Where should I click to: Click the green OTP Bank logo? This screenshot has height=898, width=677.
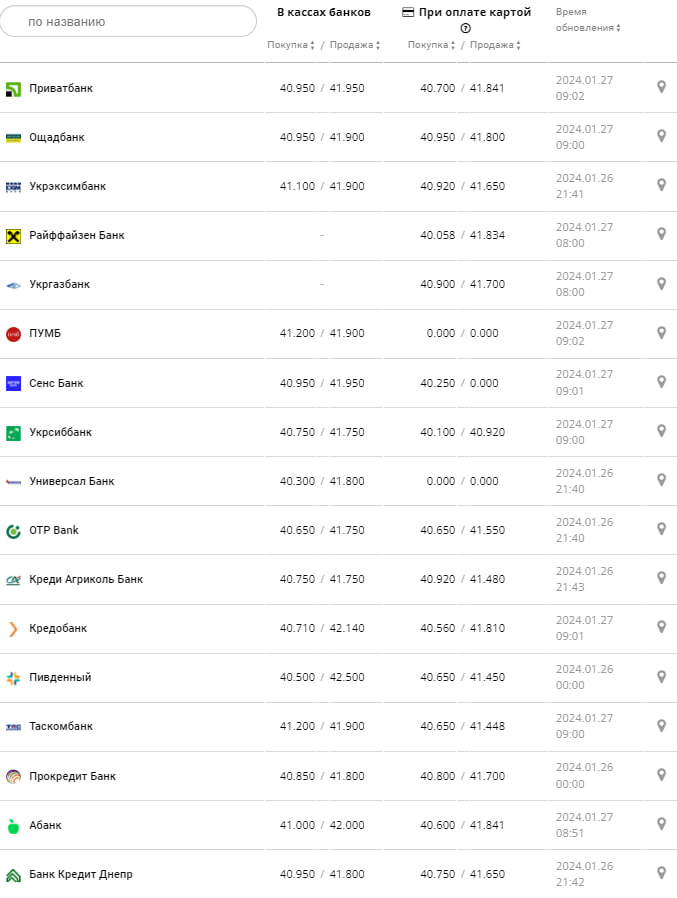tap(13, 531)
